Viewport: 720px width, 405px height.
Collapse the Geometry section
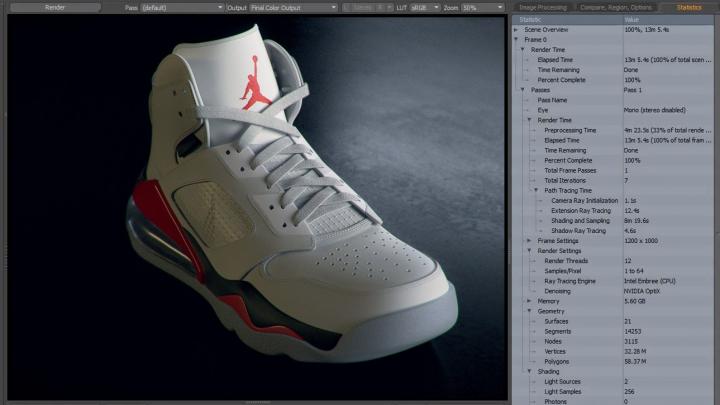(x=530, y=310)
